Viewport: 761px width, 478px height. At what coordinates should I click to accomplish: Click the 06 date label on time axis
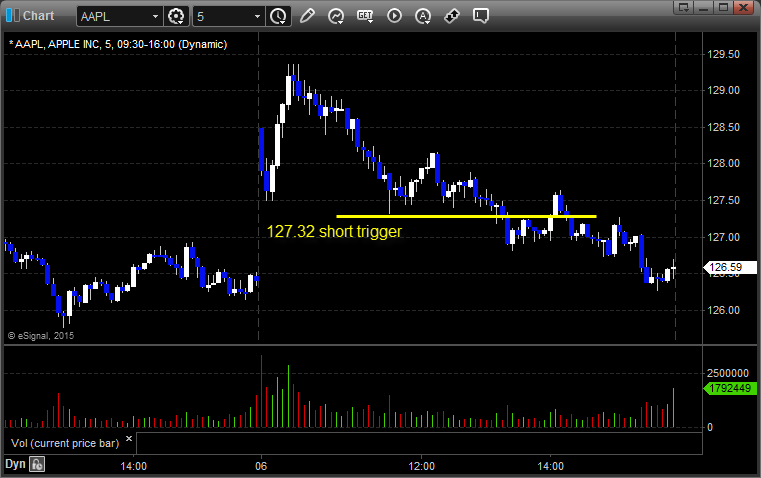coord(261,466)
